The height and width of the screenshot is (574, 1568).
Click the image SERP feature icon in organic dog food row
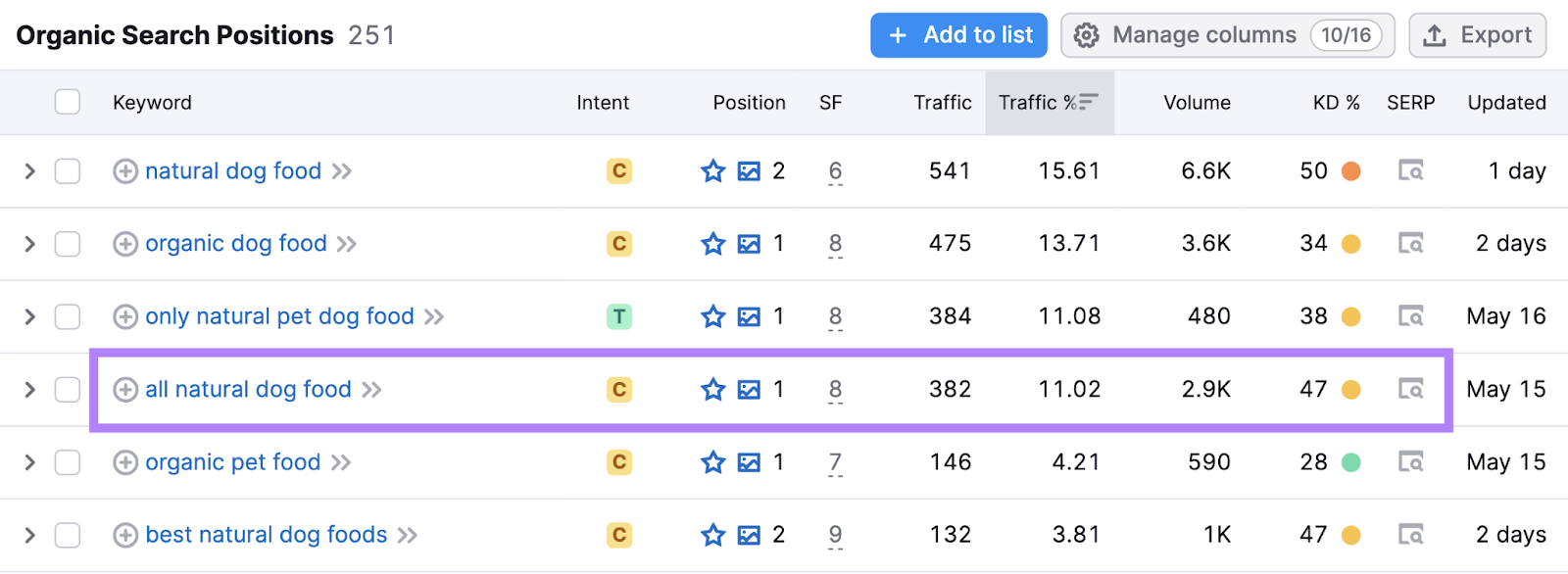coord(749,245)
